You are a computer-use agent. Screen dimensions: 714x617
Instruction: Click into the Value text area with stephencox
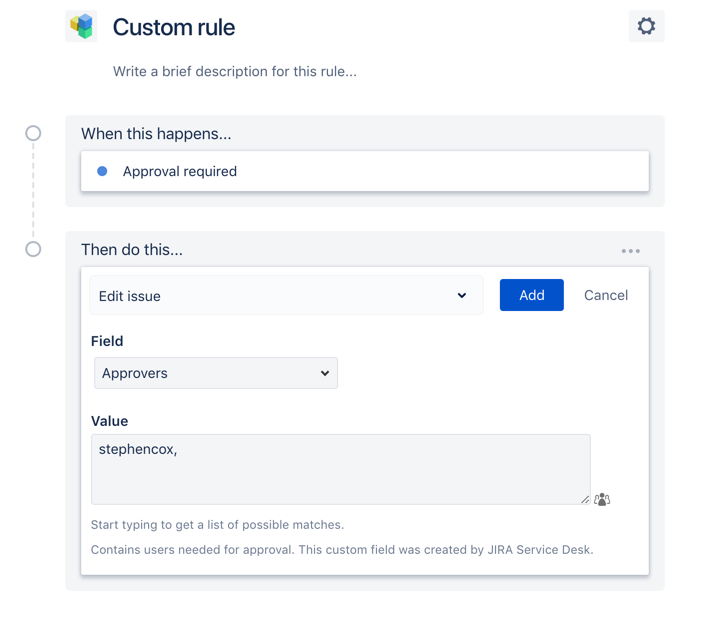pyautogui.click(x=341, y=469)
